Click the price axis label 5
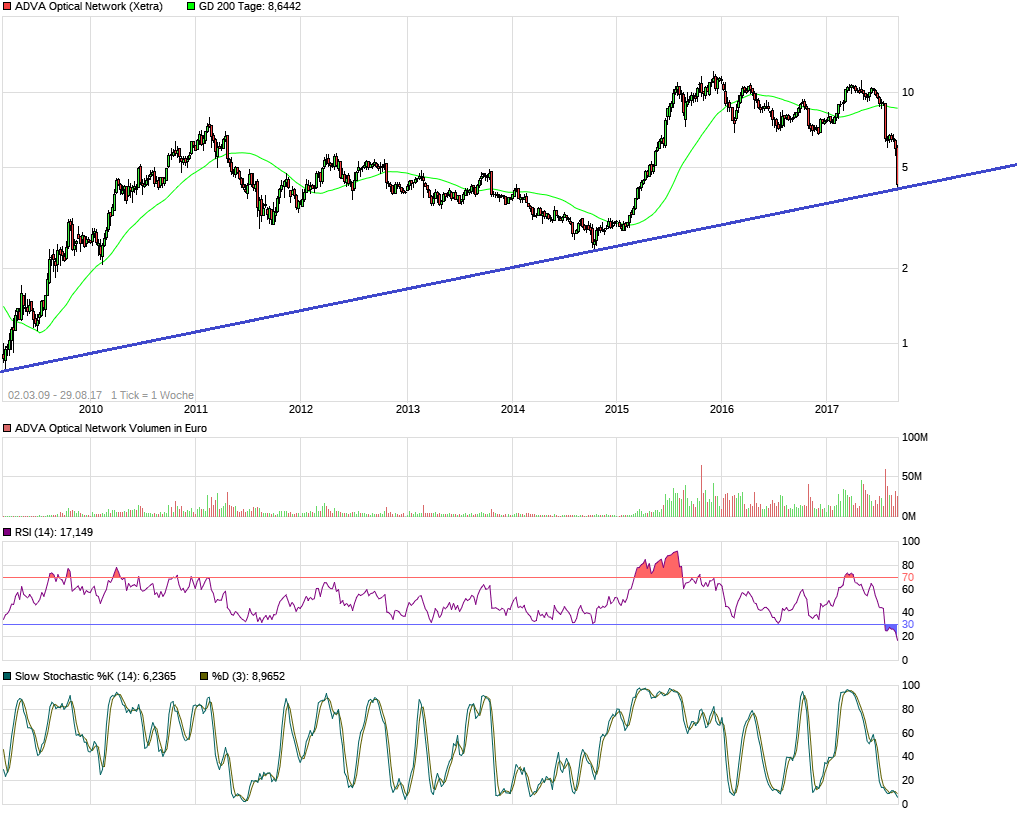The image size is (1017, 814). 905,167
